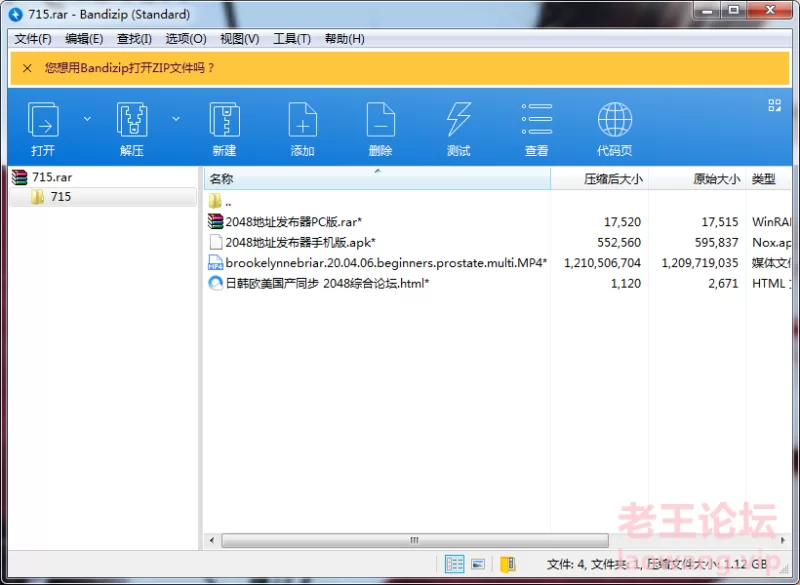Viewport: 800px width, 585px height.
Task: Click the New archive (新建) icon
Action: [x=224, y=120]
